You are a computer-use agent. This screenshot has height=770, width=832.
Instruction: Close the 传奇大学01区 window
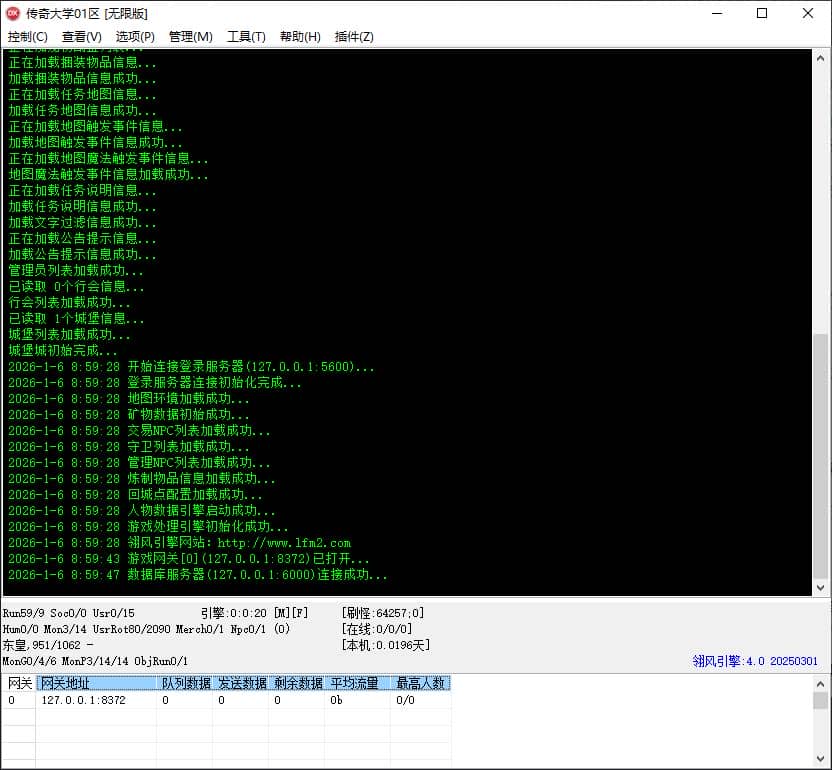pyautogui.click(x=808, y=13)
